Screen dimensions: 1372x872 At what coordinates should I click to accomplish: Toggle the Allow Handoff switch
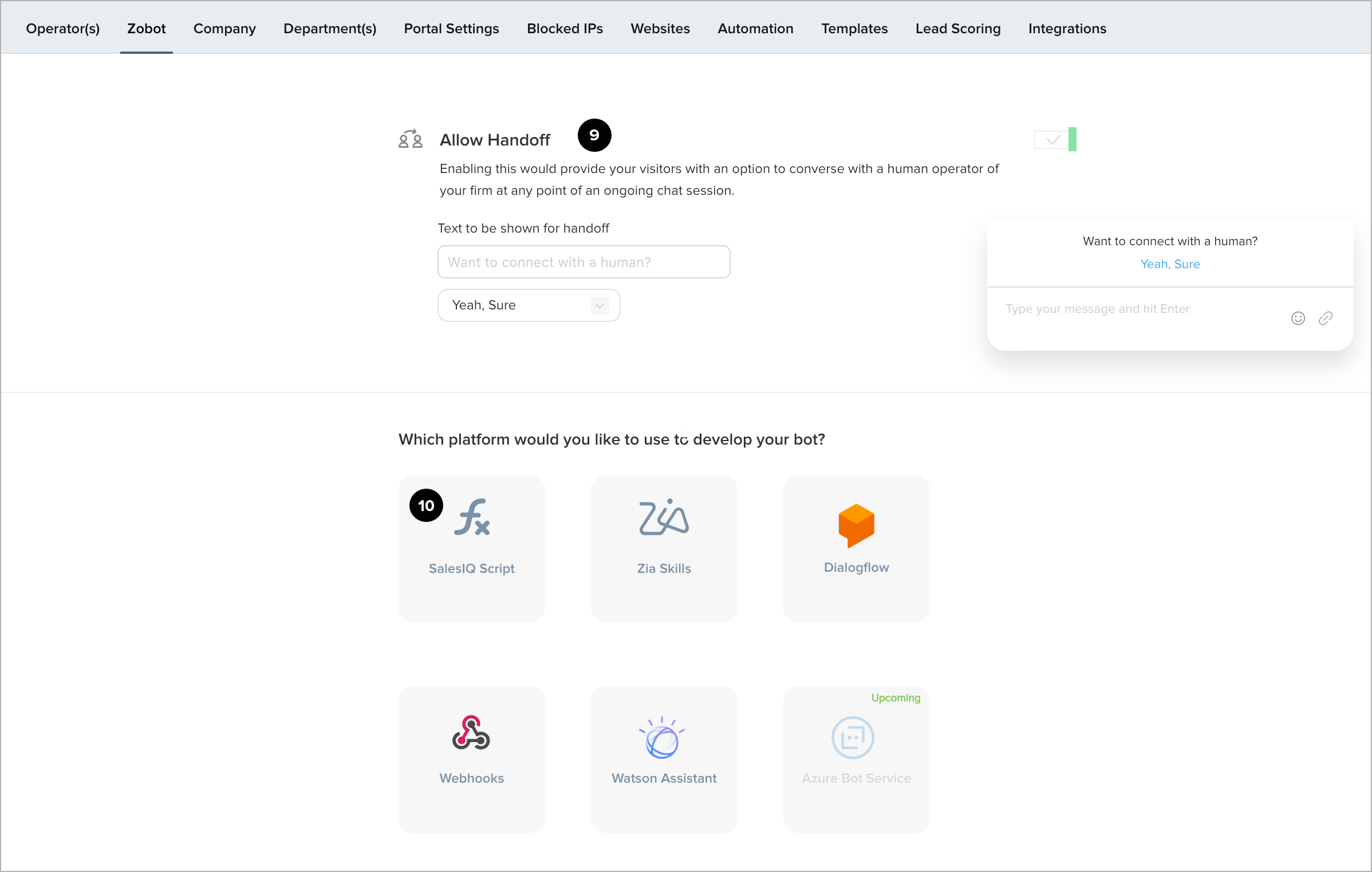point(1055,139)
